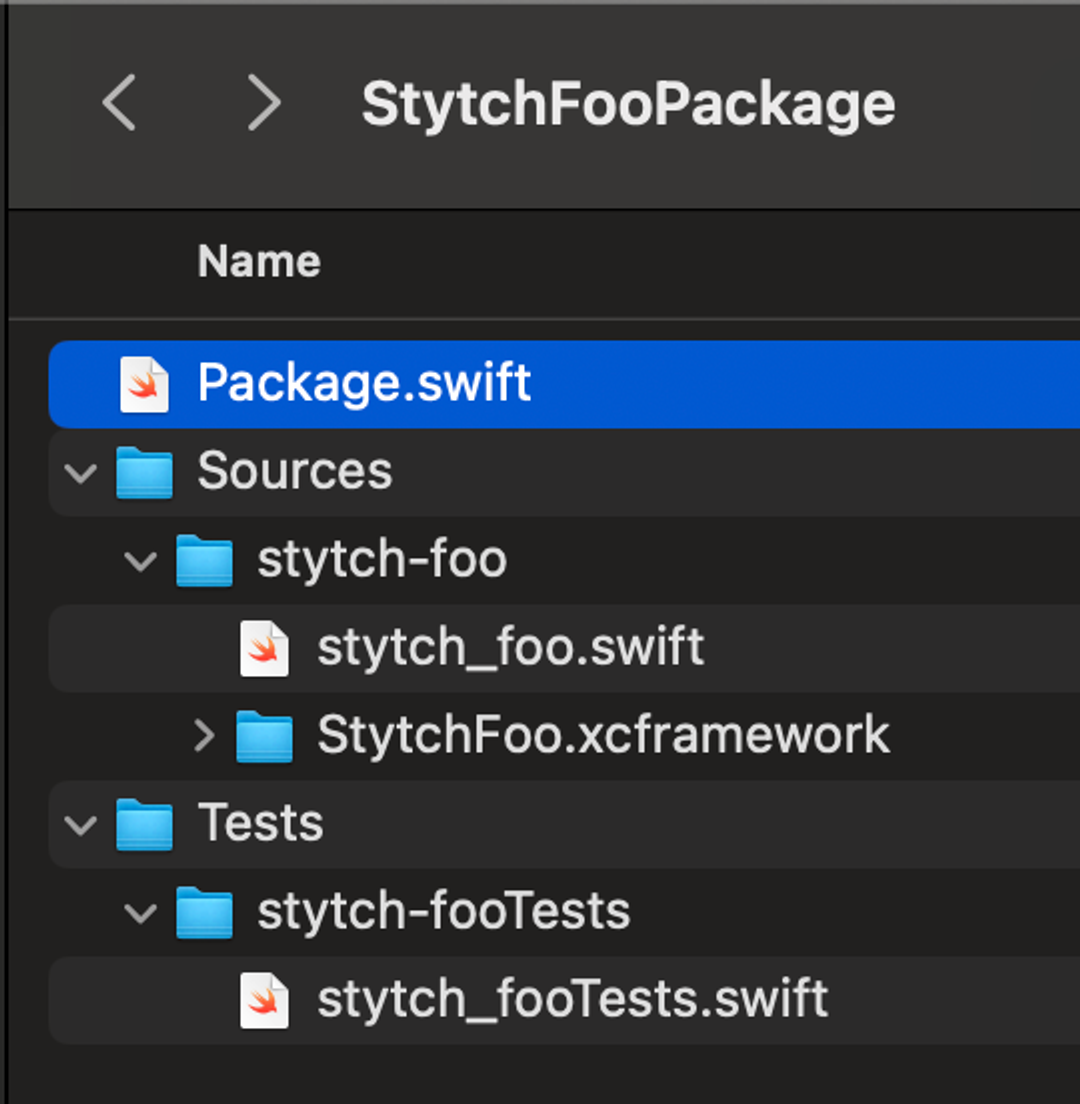This screenshot has width=1080, height=1104.
Task: Click the Tests folder icon
Action: tap(145, 824)
